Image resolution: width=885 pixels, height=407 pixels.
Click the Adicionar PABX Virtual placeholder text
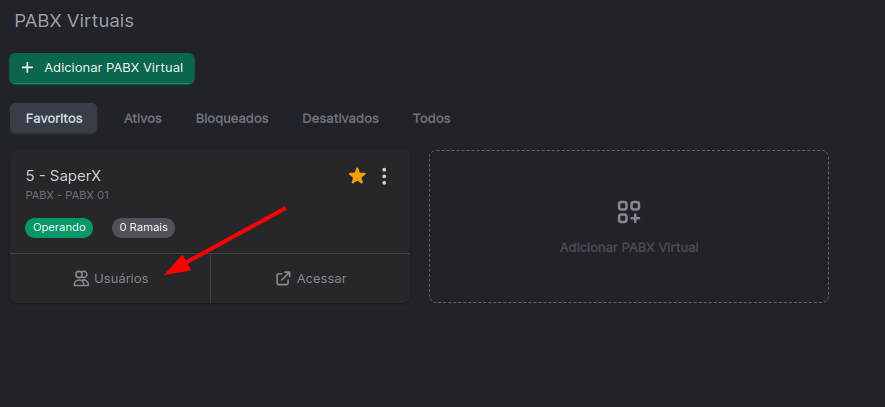coord(629,247)
